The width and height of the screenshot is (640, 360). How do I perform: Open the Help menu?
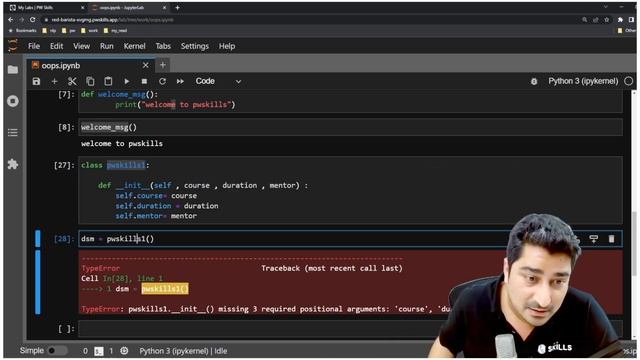(x=227, y=46)
